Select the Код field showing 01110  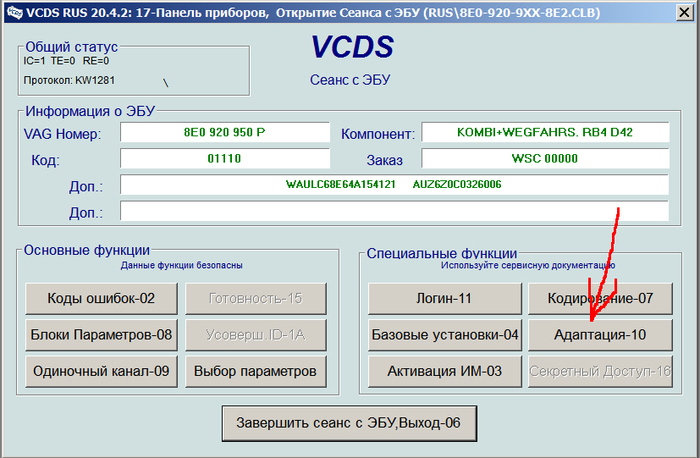[225, 158]
